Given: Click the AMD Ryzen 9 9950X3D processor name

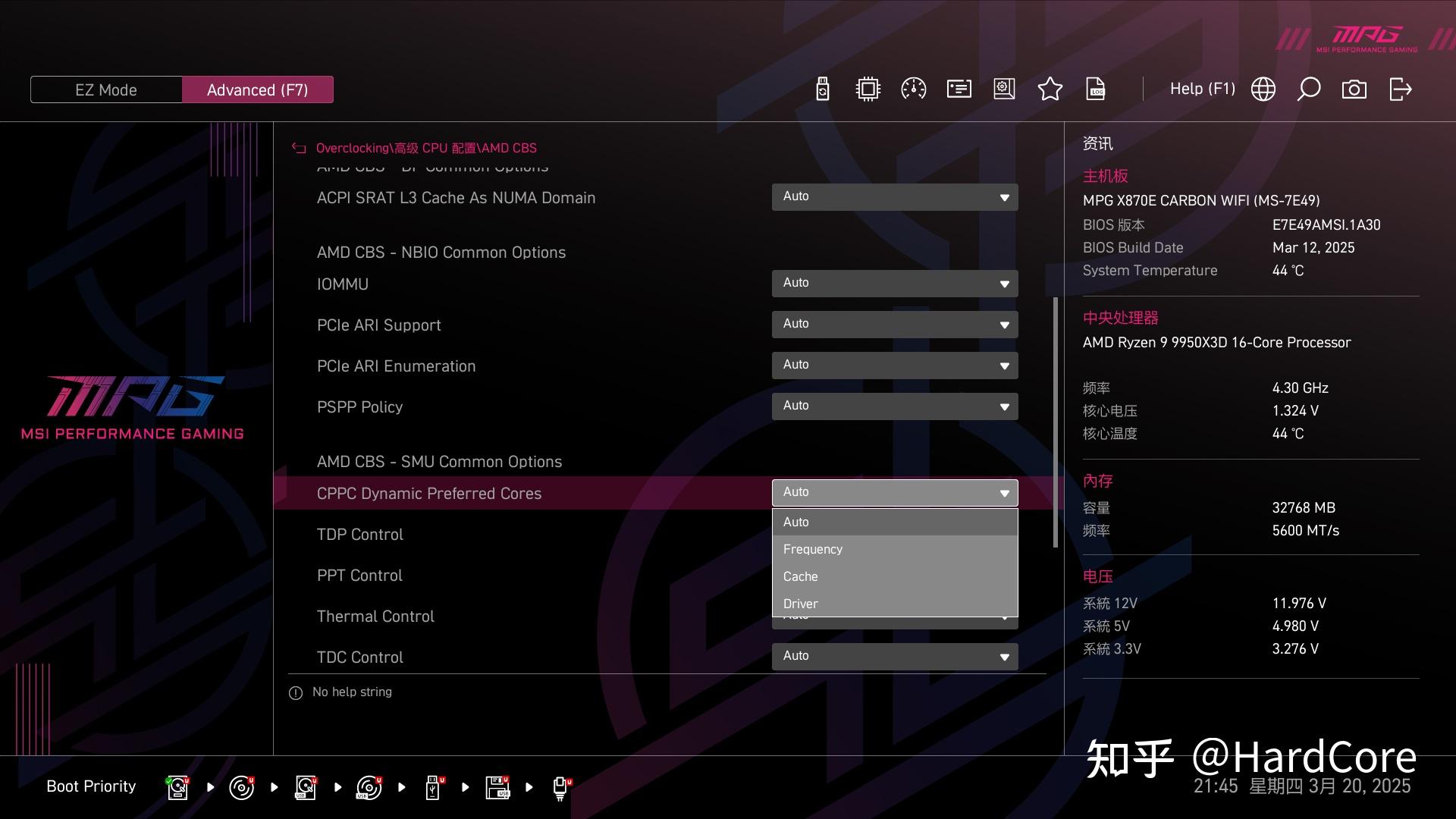Looking at the screenshot, I should 1216,343.
